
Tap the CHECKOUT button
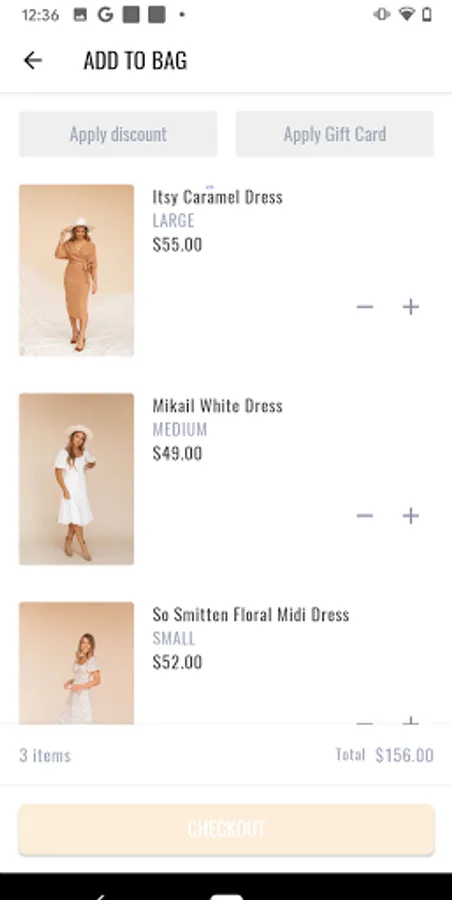coord(226,829)
